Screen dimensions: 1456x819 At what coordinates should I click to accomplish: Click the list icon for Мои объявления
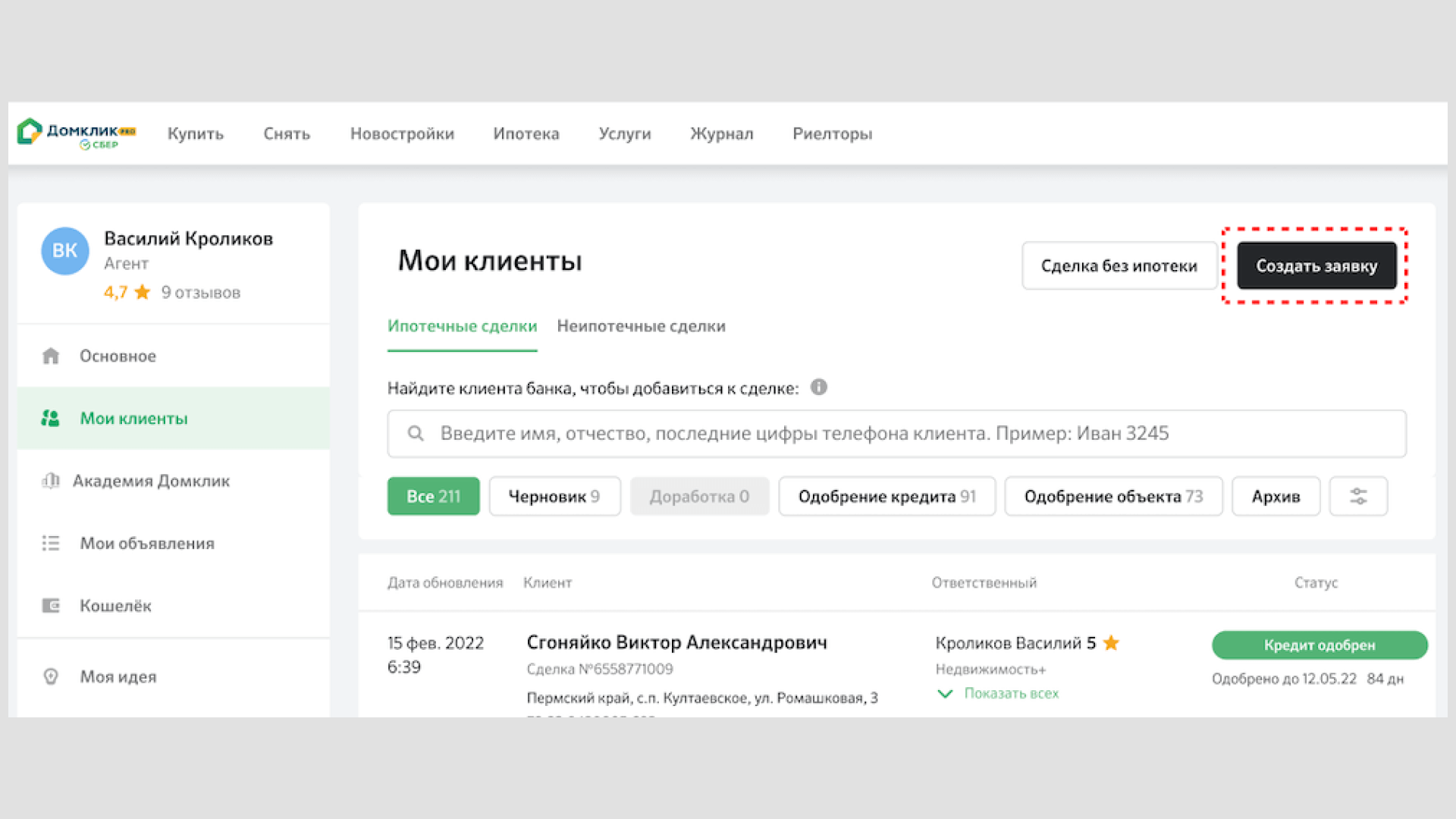51,544
